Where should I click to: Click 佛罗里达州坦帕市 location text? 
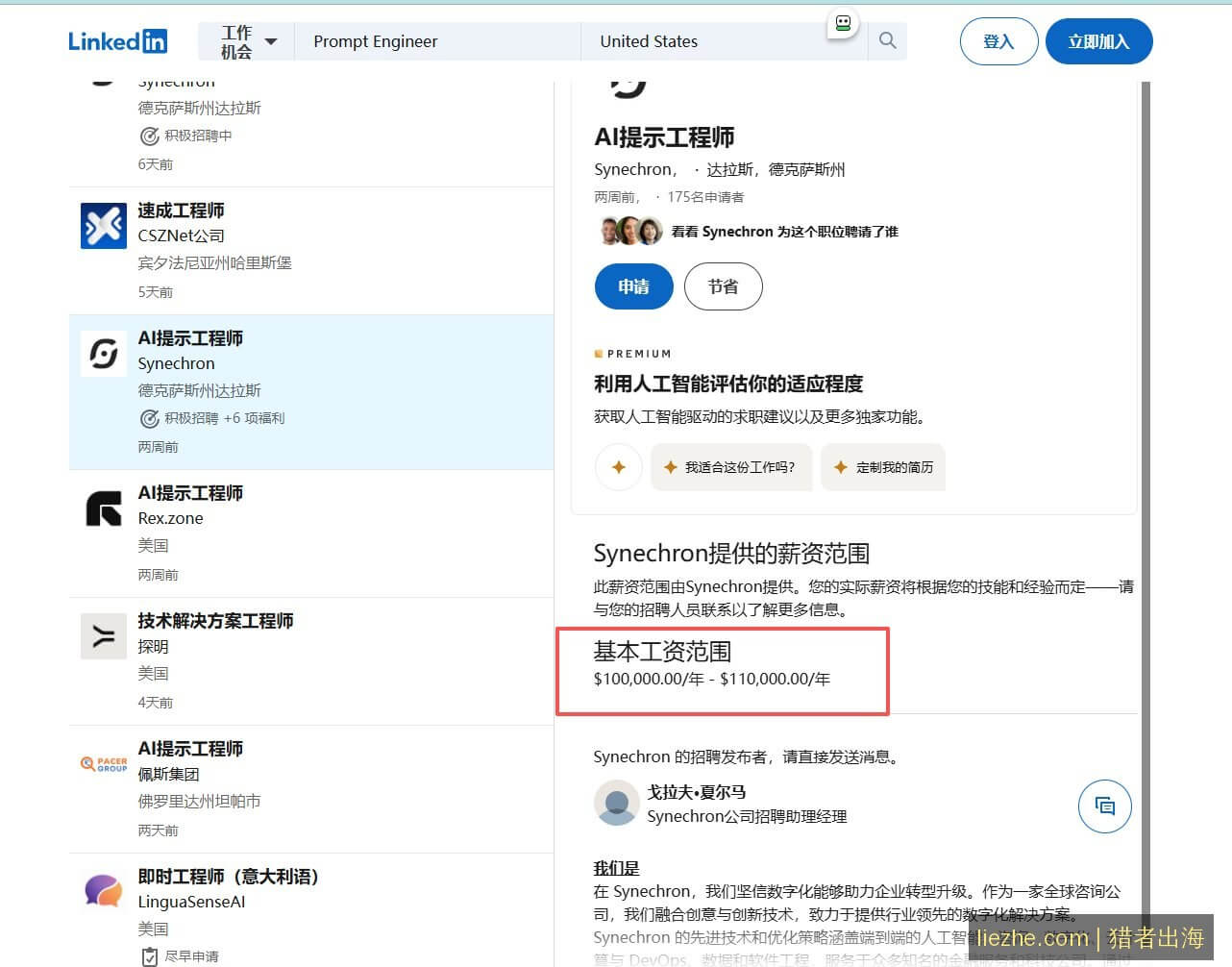(x=199, y=801)
